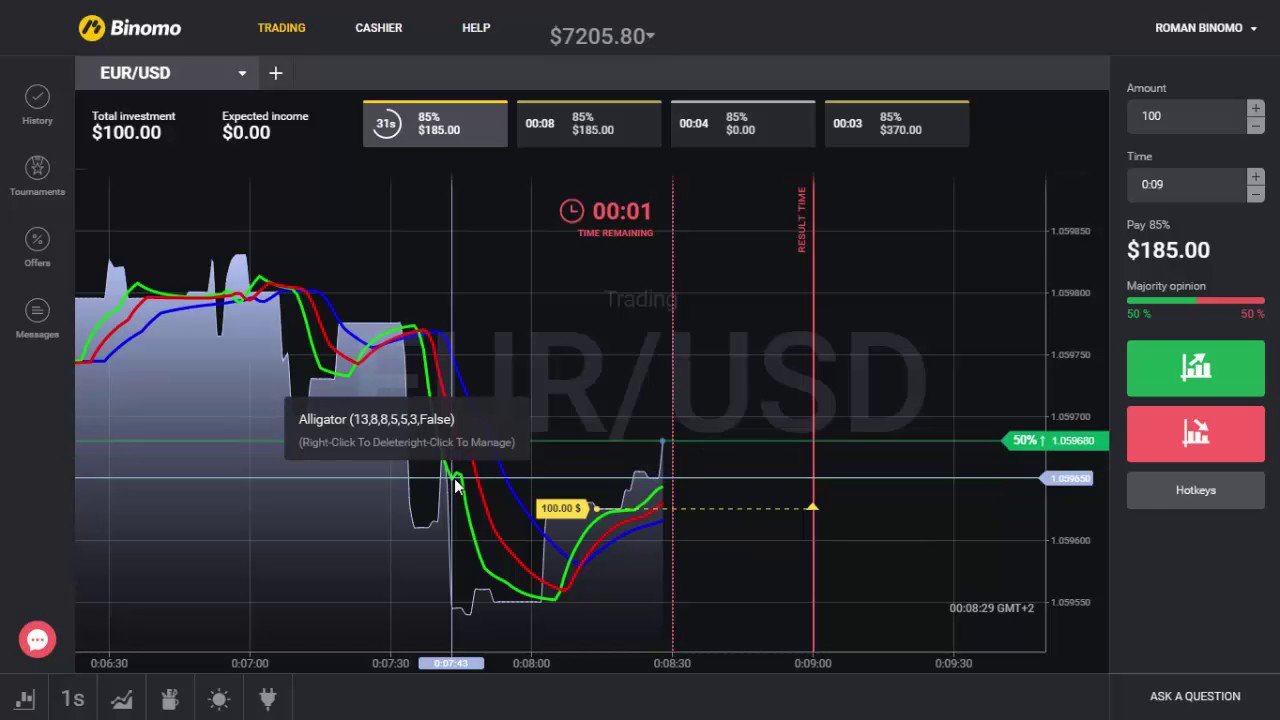Viewport: 1280px width, 720px height.
Task: Go to the TRADING tab
Action: pos(281,28)
